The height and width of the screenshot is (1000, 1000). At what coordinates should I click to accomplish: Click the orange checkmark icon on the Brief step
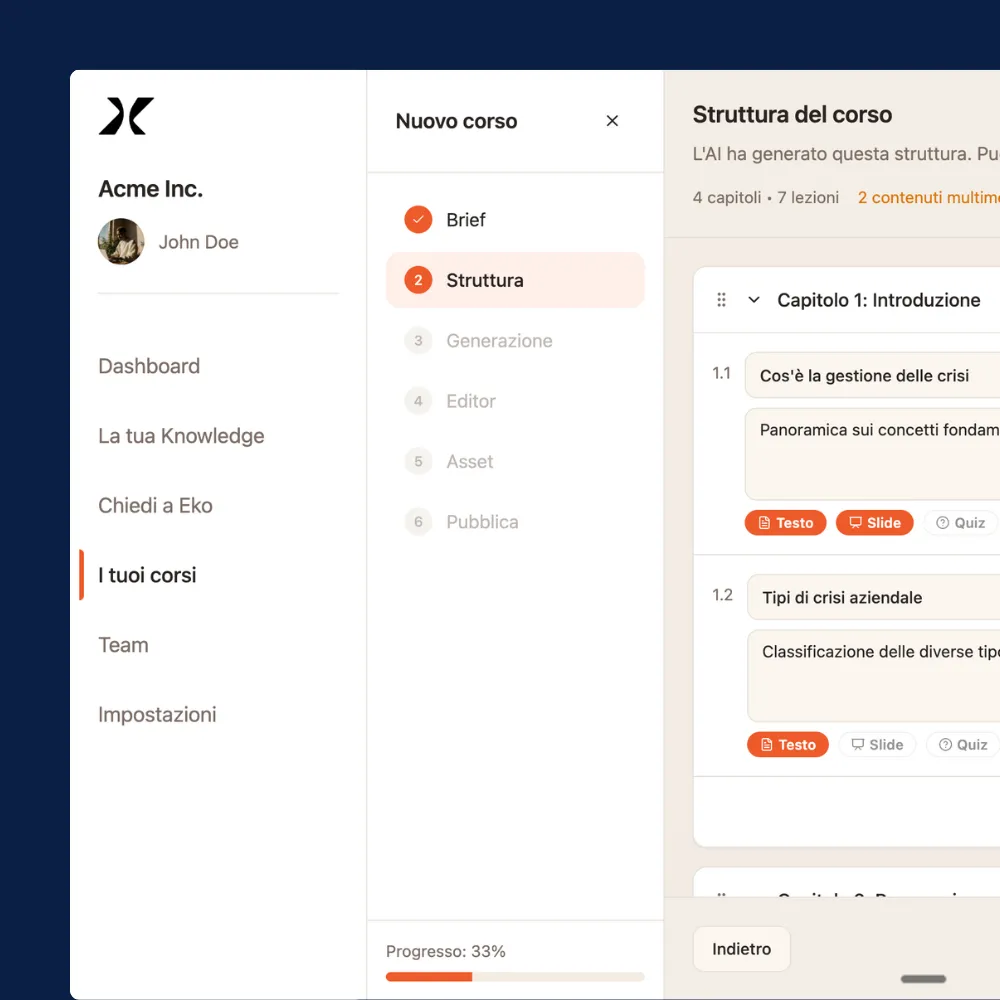(x=418, y=219)
